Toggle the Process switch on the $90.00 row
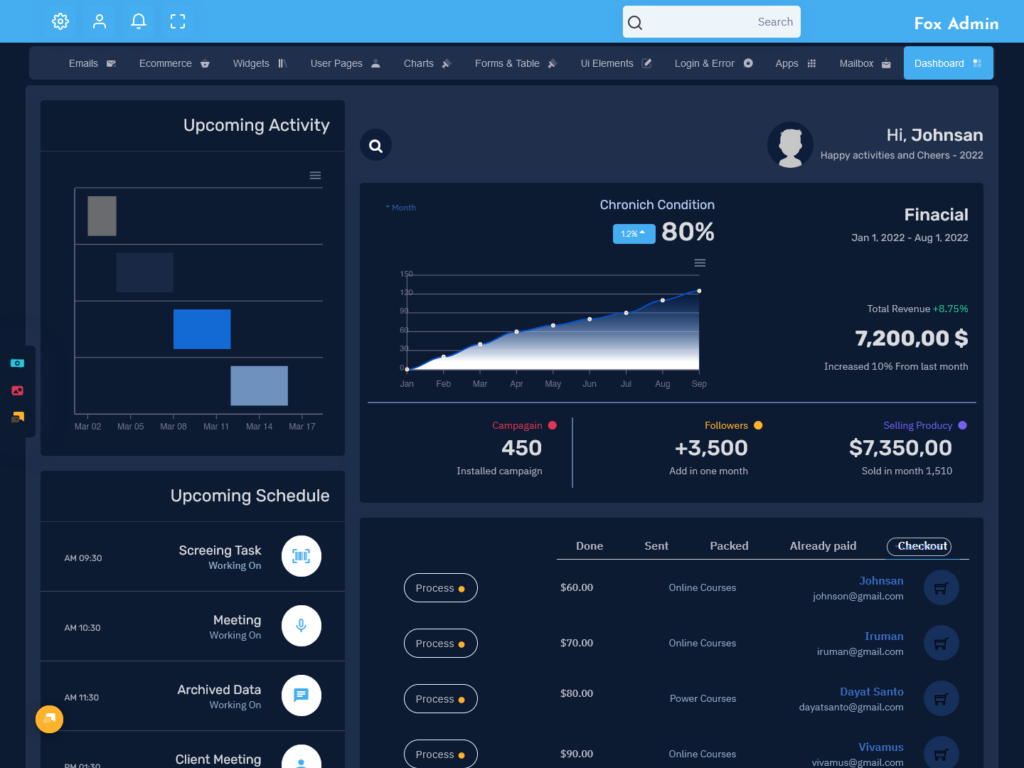Viewport: 1024px width, 768px height. click(440, 753)
